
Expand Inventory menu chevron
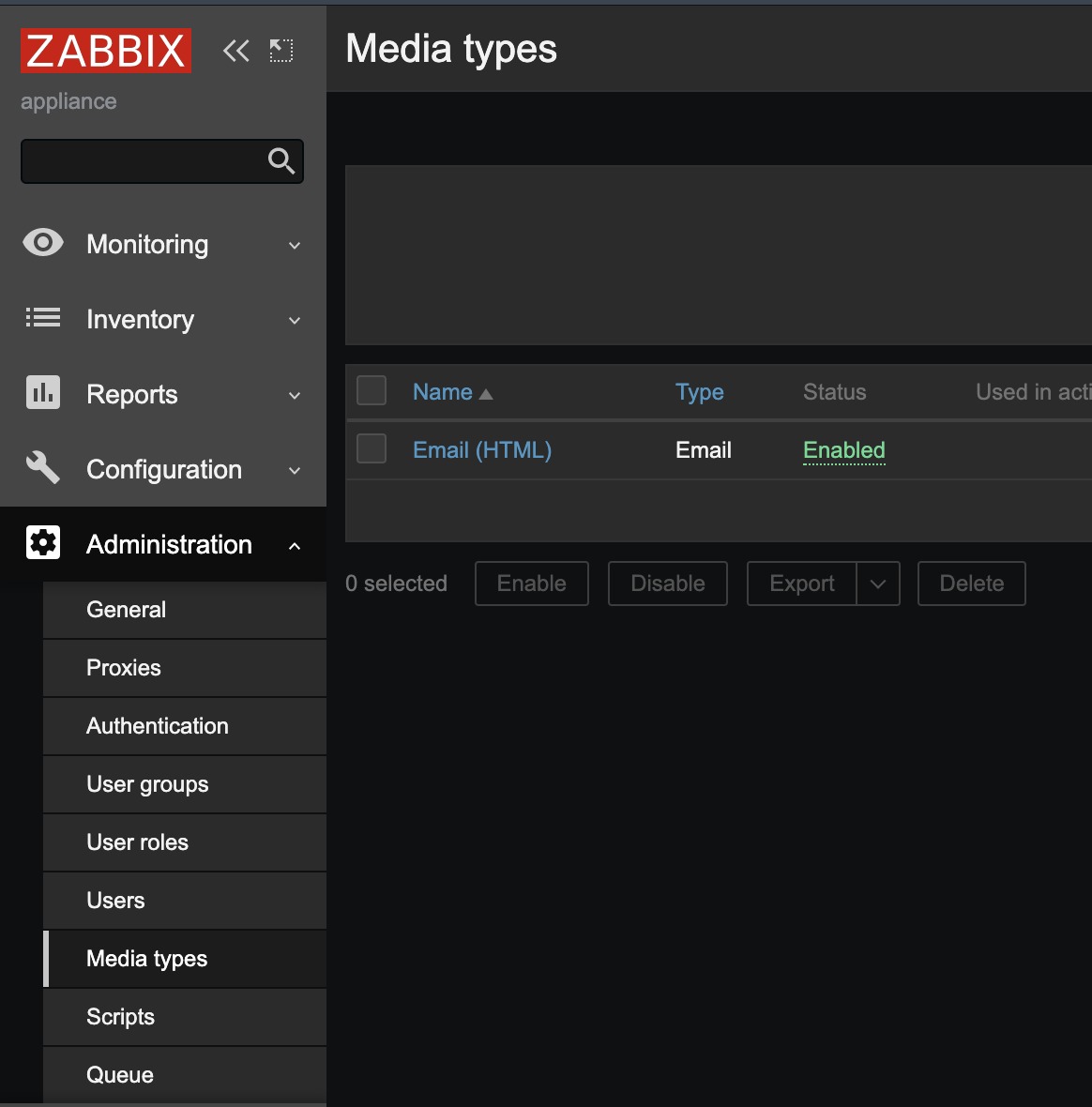point(295,321)
